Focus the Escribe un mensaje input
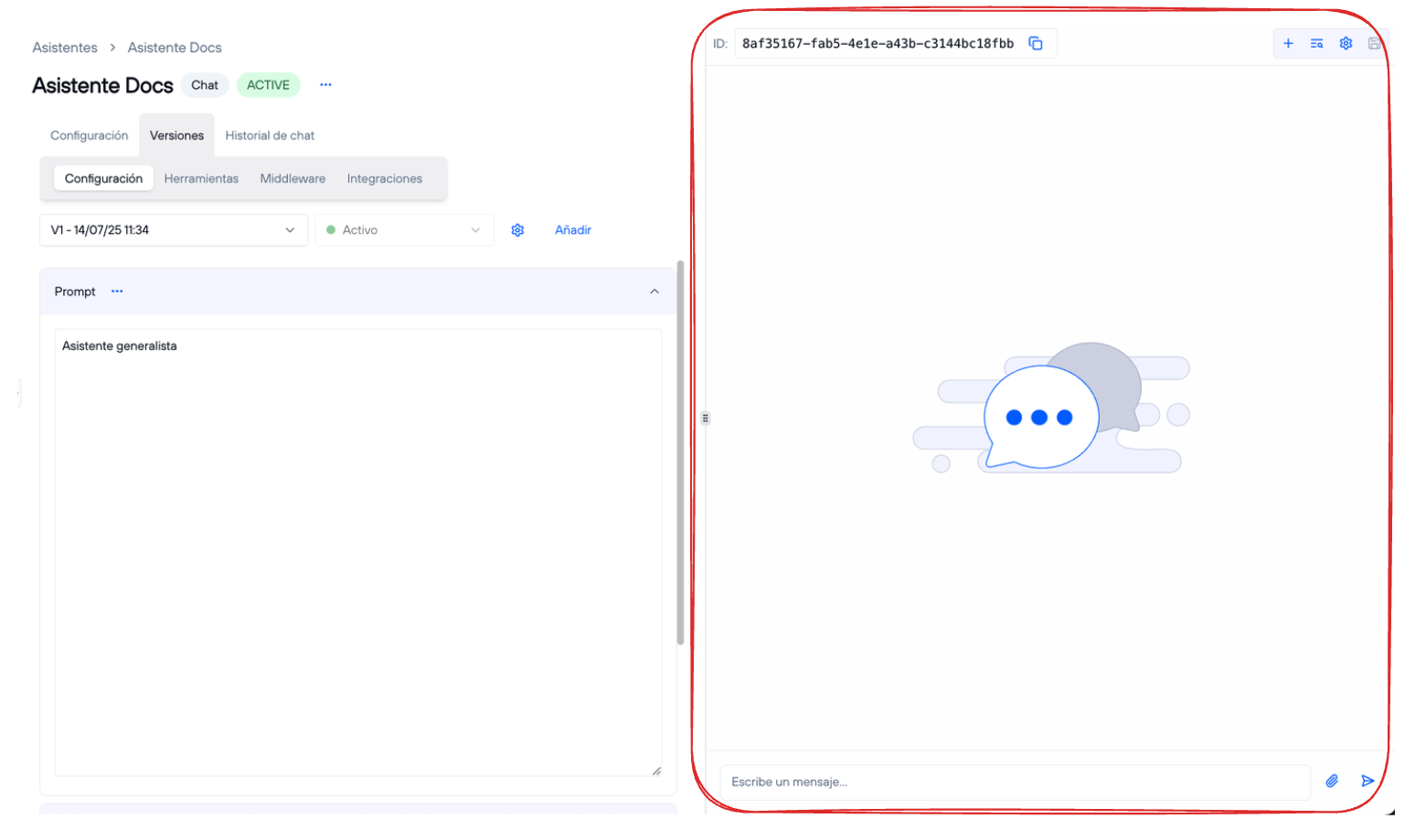Screen dimensions: 1415x840 point(1015,782)
